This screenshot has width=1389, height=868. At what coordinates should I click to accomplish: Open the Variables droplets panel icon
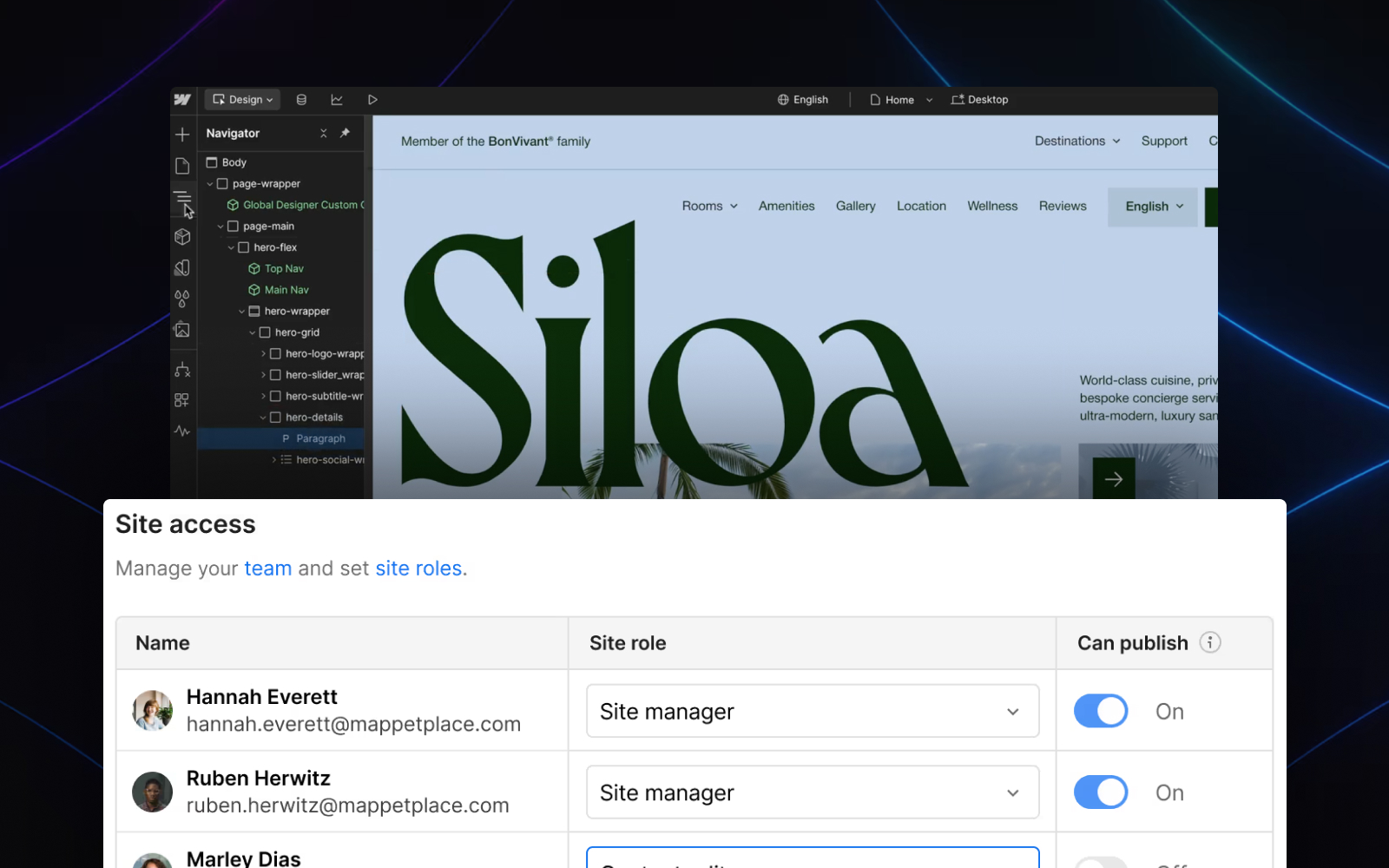click(x=182, y=299)
